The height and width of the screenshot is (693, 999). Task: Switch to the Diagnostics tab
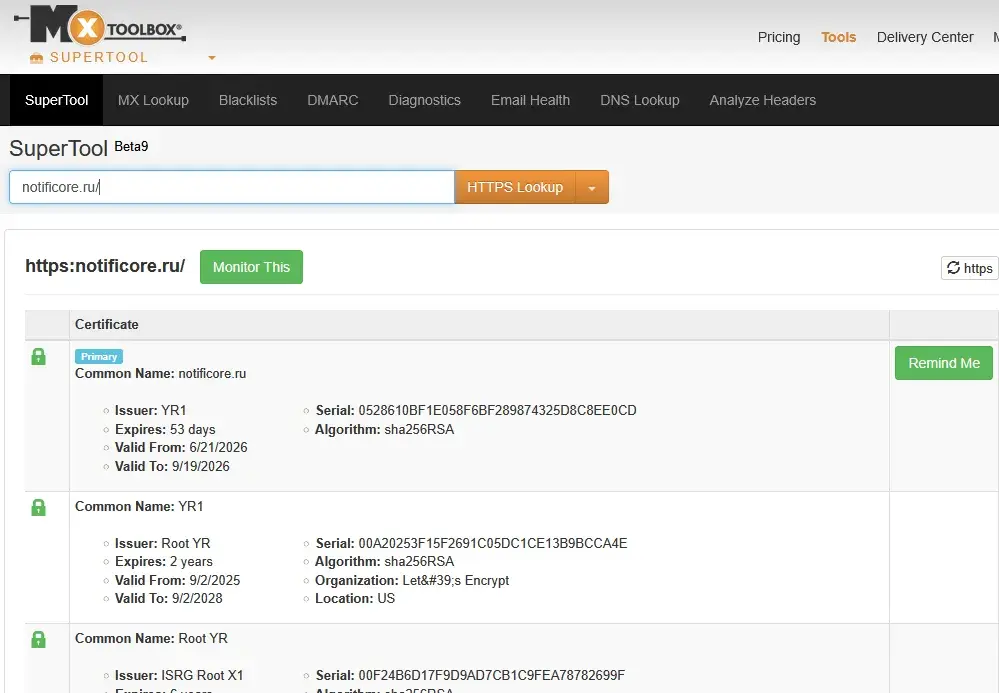click(424, 100)
